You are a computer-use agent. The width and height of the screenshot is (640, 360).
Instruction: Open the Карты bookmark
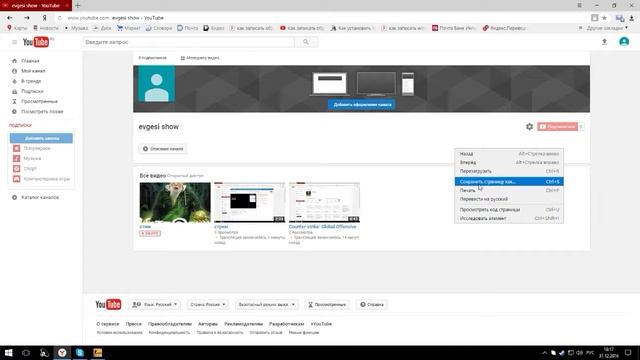(x=17, y=28)
